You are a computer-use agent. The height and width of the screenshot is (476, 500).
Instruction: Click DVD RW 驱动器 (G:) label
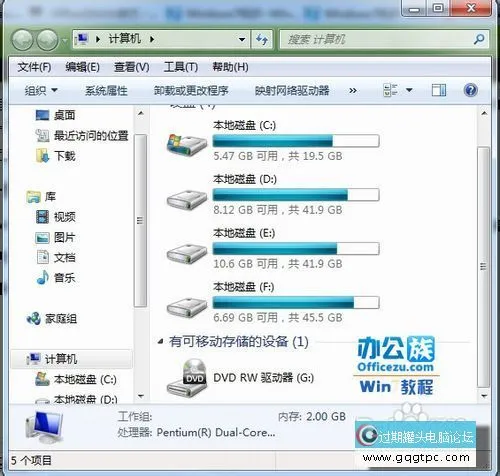(264, 378)
